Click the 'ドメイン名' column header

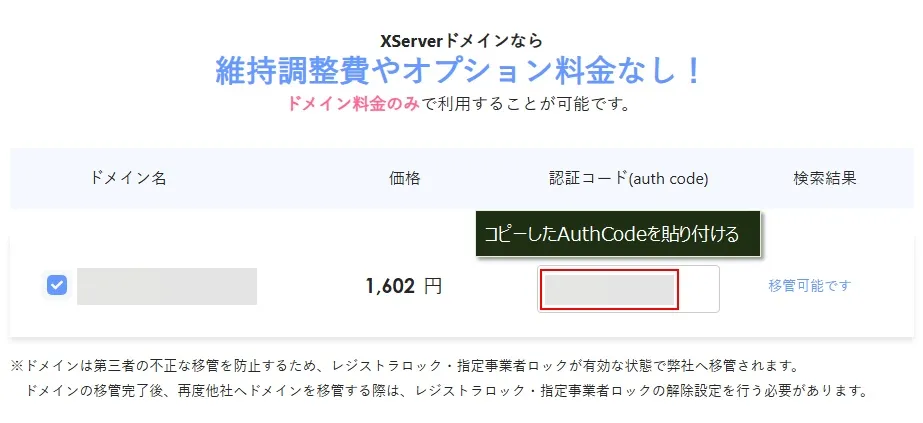point(128,179)
